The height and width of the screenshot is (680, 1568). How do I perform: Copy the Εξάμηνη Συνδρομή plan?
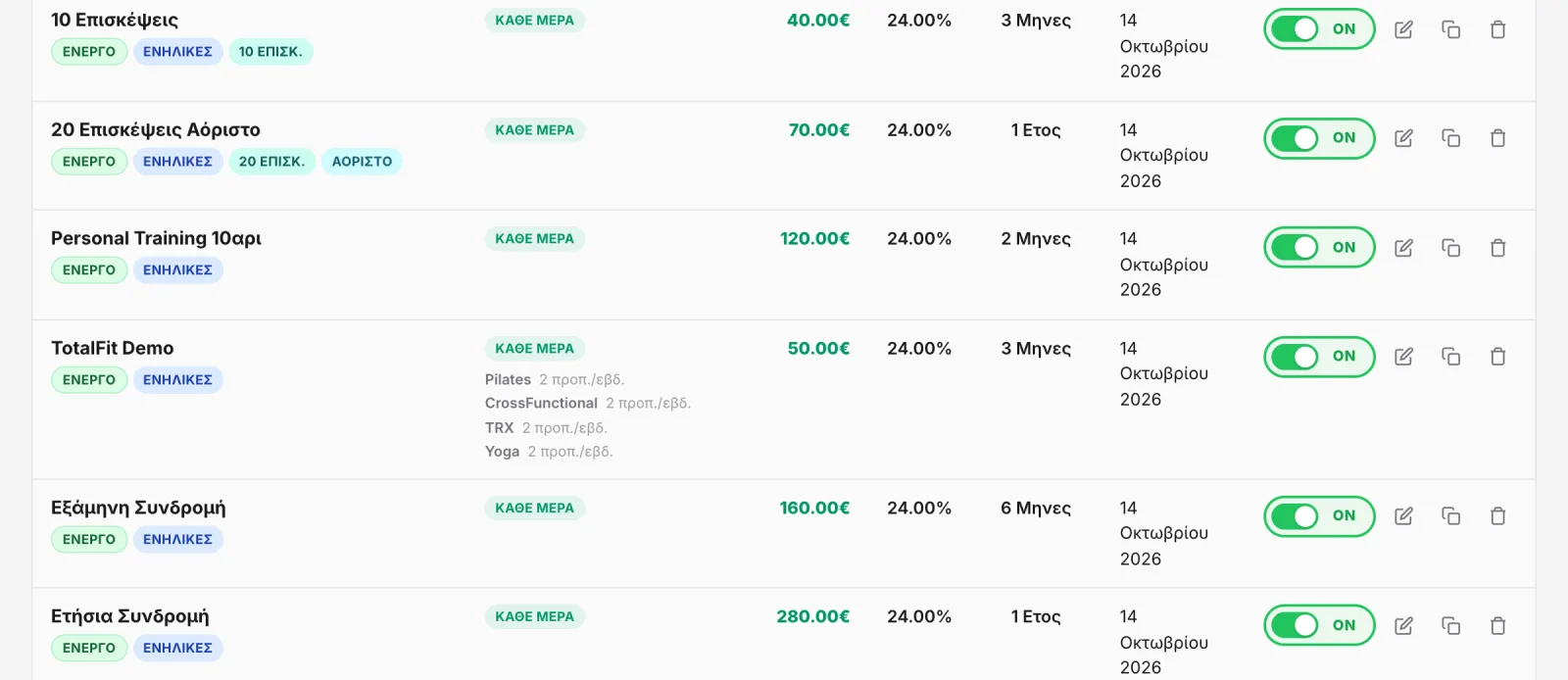click(x=1450, y=516)
